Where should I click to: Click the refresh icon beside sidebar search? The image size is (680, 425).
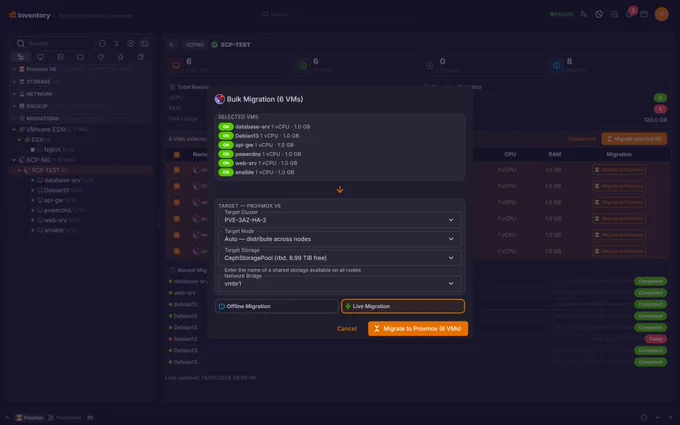click(x=102, y=43)
